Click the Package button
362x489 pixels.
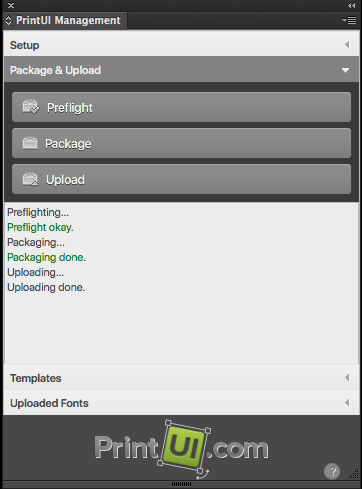click(182, 143)
